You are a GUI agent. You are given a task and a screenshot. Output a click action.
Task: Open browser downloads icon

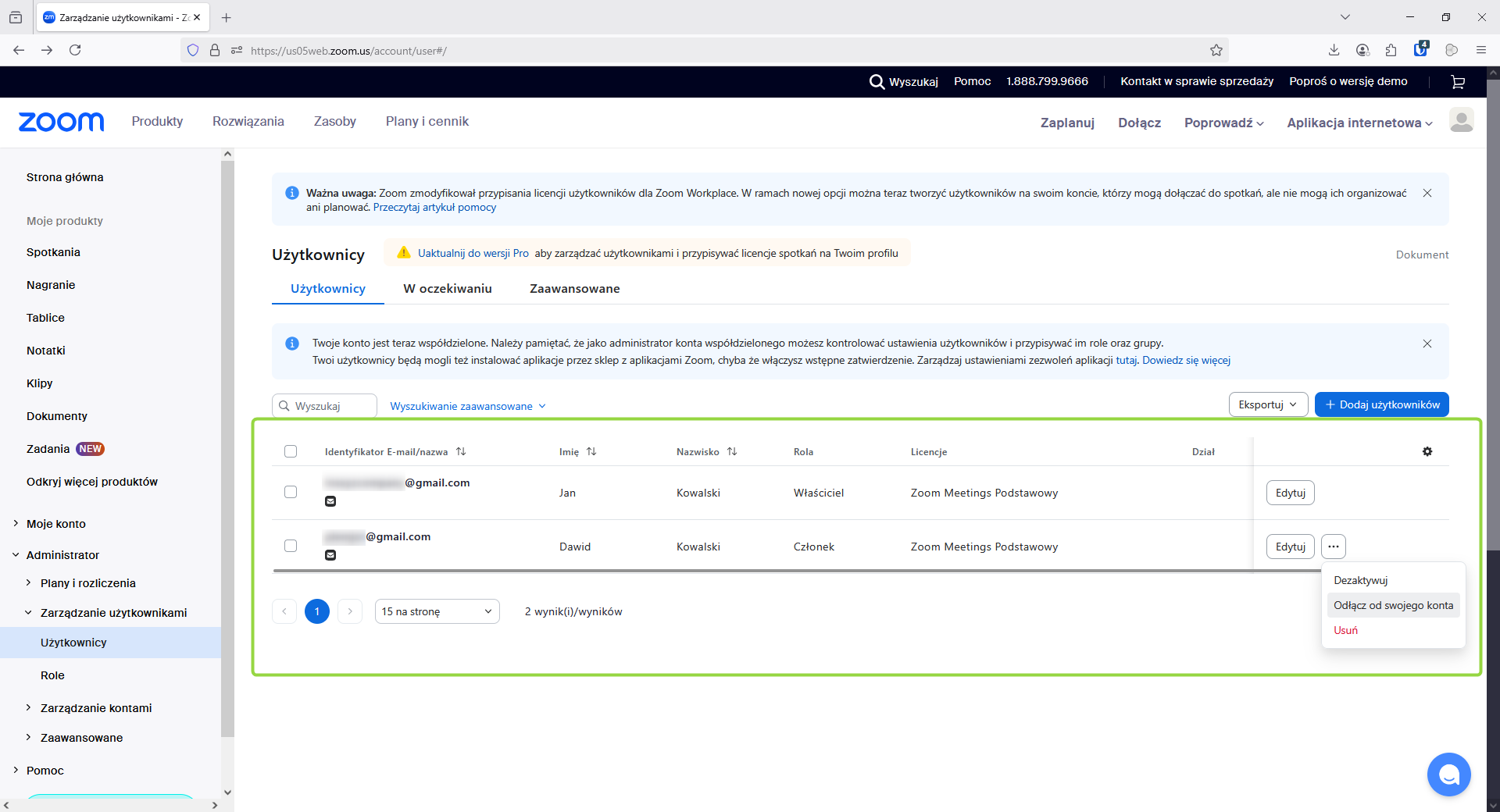(1334, 50)
